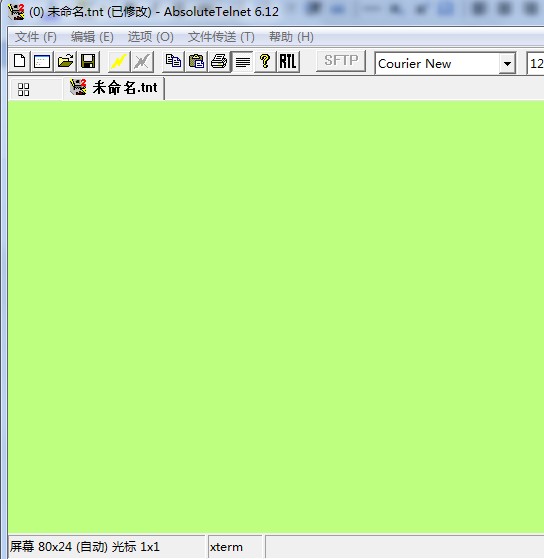The width and height of the screenshot is (544, 559).
Task: Click the AbsoluteTelnet title bar app icon
Action: click(16, 11)
